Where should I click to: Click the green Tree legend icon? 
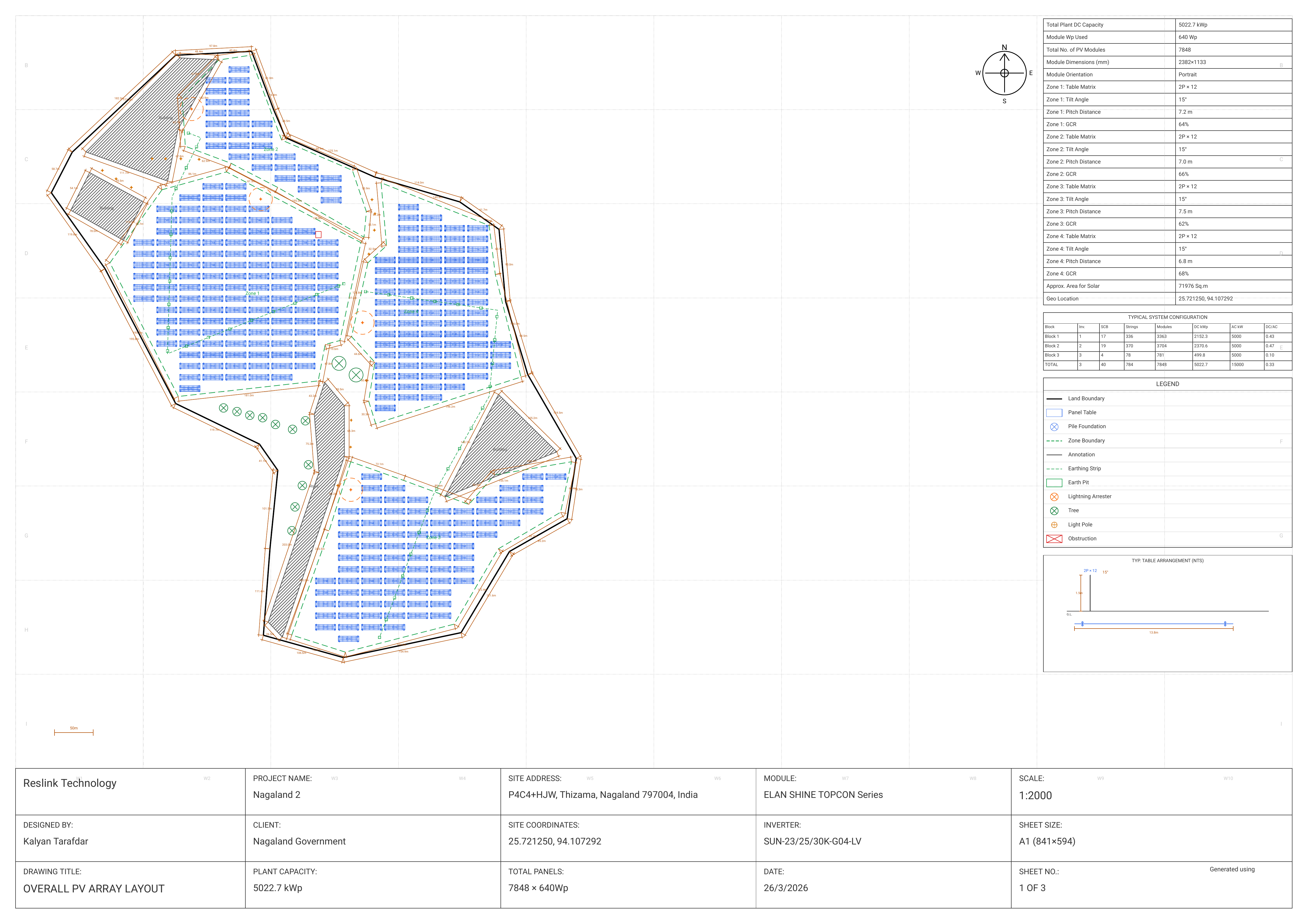click(1054, 511)
